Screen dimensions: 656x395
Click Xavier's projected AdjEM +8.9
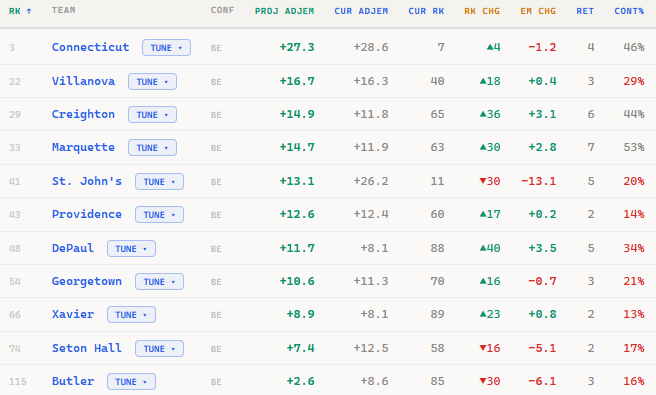[300, 314]
